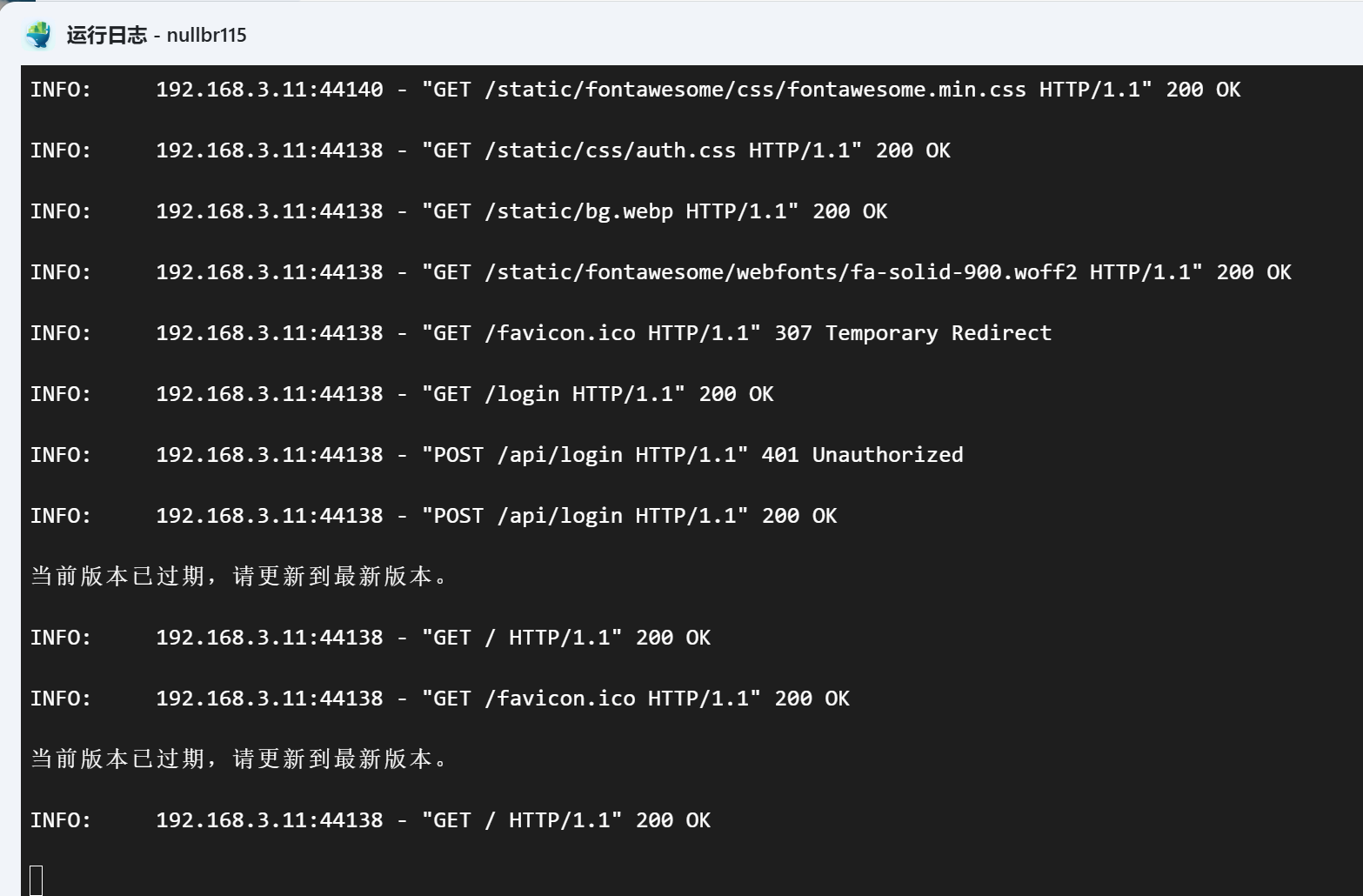The width and height of the screenshot is (1363, 896).
Task: Click the fontawesome.min.css GET log line
Action: [635, 90]
